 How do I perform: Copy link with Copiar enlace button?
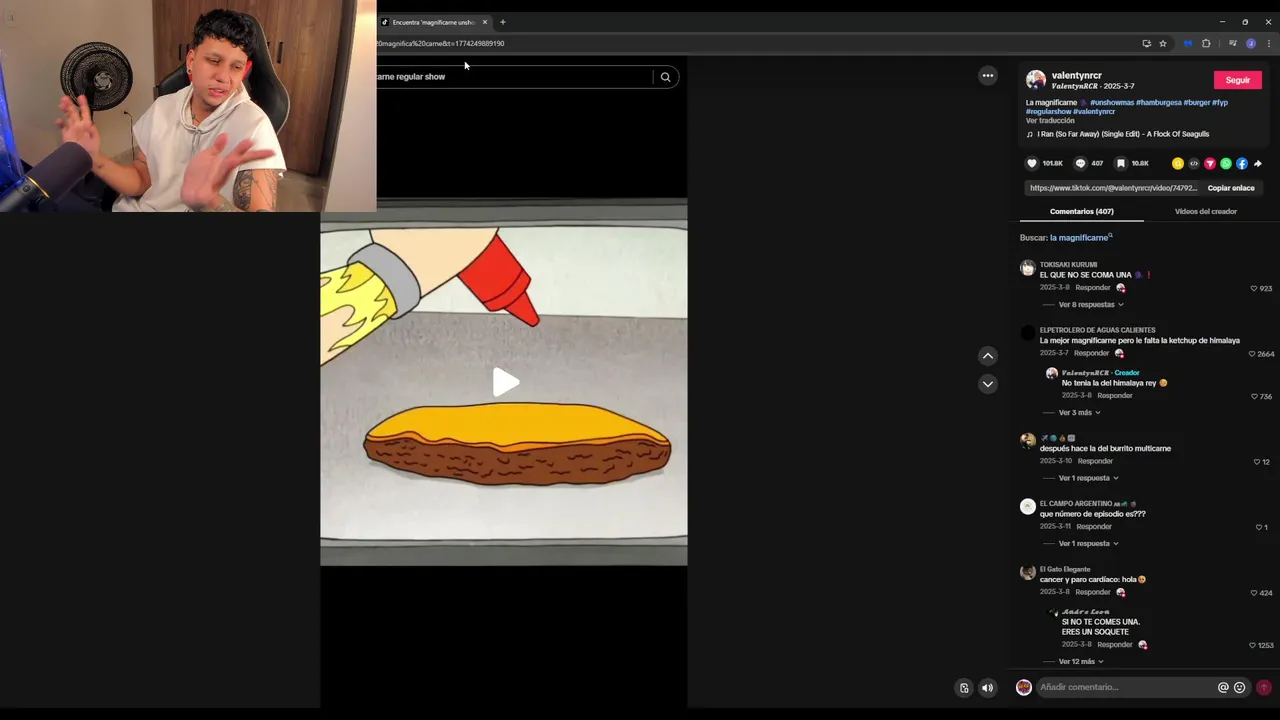[1231, 188]
